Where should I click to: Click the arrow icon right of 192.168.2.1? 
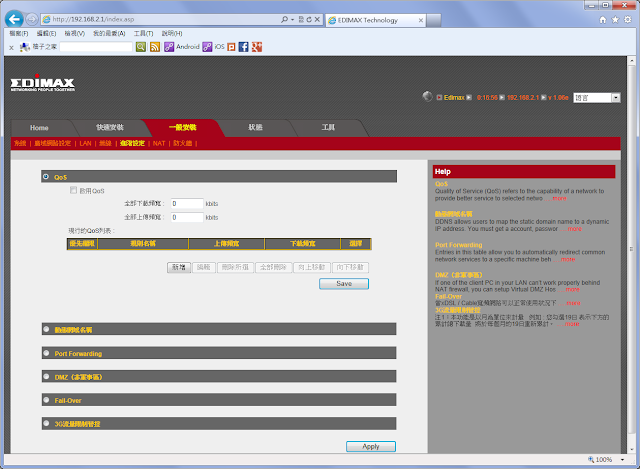pos(544,98)
